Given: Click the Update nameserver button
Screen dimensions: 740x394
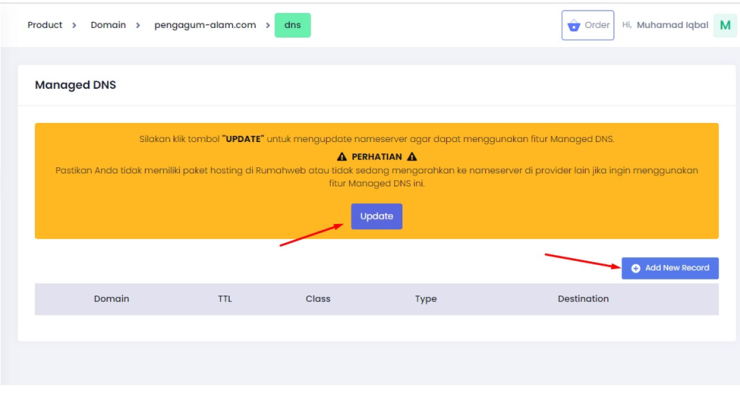Looking at the screenshot, I should click(377, 216).
